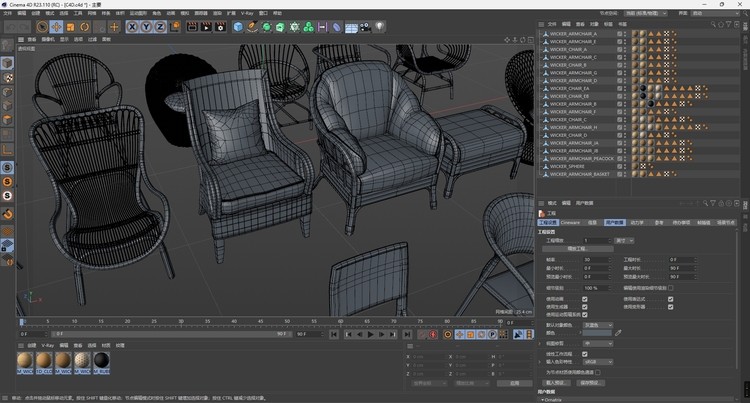Click frame 45 on the timeline ruler
This screenshot has width=750, height=403.
(260, 321)
